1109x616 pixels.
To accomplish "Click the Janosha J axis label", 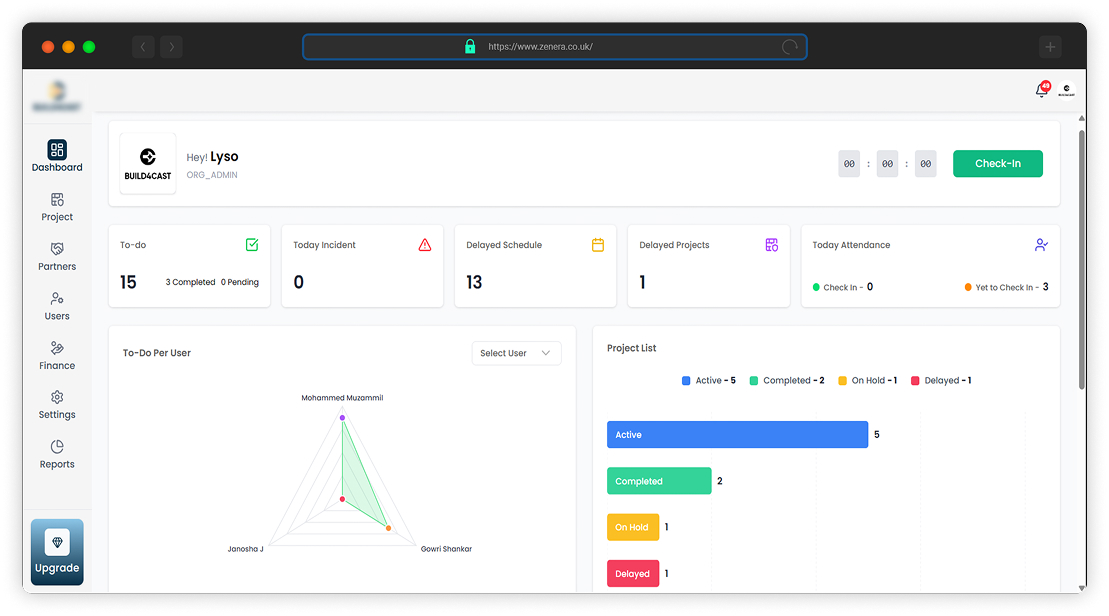I will (x=245, y=549).
